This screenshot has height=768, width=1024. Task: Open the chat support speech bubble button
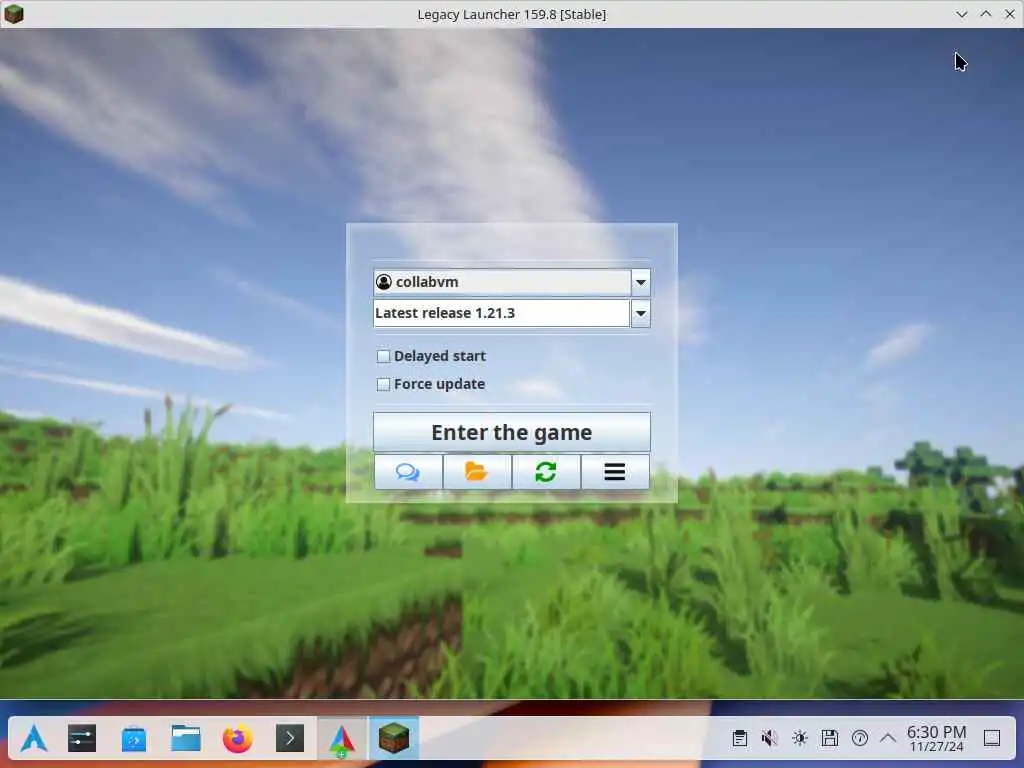coord(408,472)
